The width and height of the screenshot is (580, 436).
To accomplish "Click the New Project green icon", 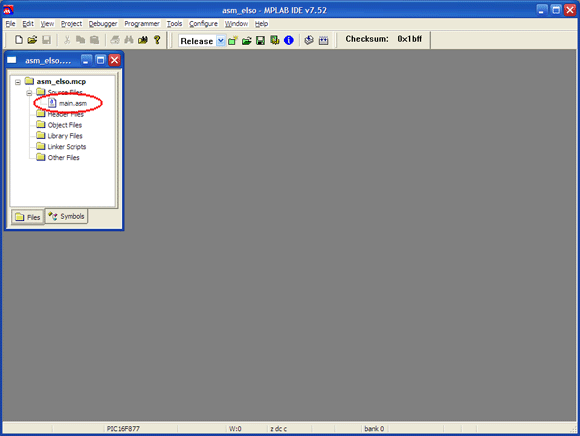I will 233,40.
